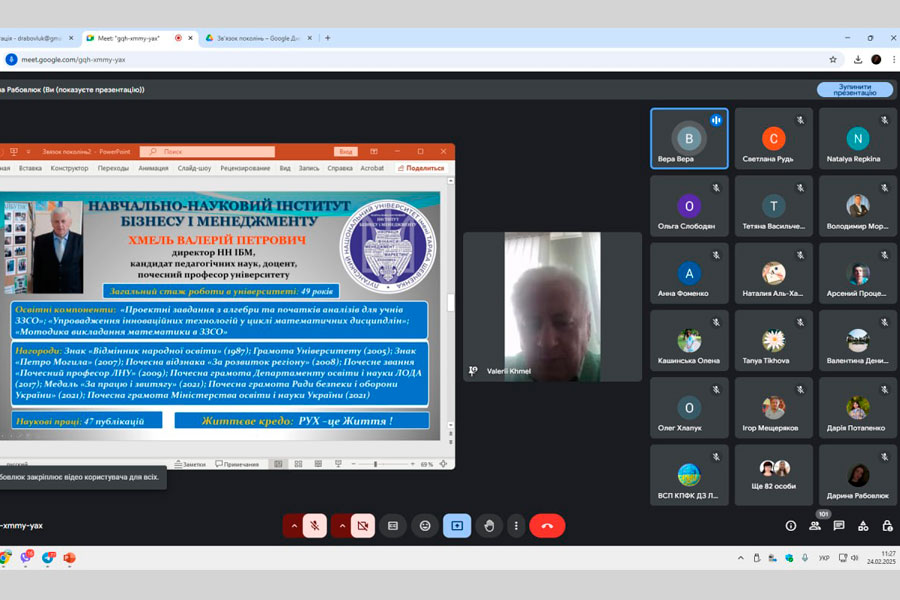This screenshot has width=900, height=600.
Task: Open Chrome downloads icon
Action: click(x=858, y=59)
